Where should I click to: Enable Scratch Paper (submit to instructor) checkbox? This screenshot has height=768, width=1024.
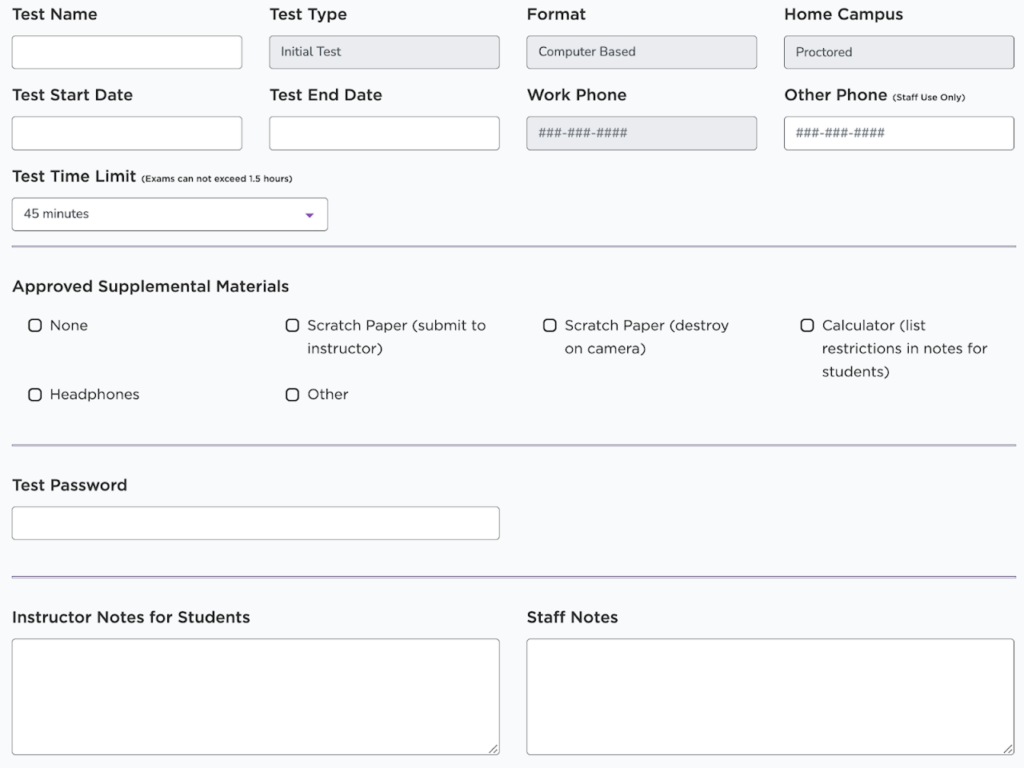click(292, 326)
